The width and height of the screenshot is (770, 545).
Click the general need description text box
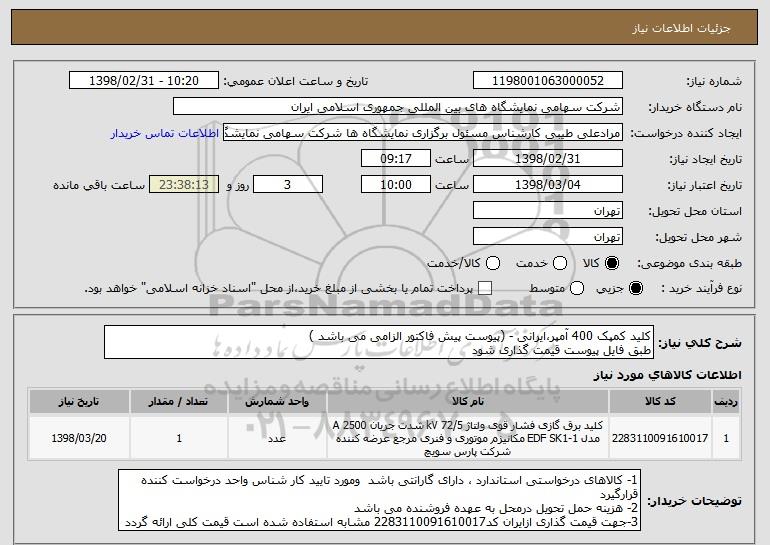click(379, 342)
